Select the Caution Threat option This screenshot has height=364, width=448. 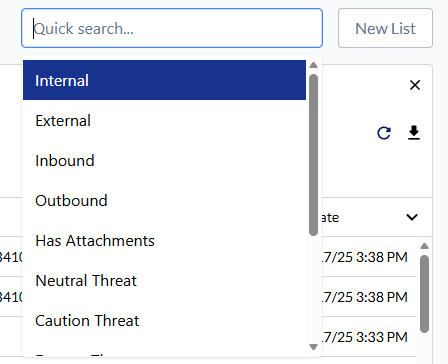(x=164, y=320)
